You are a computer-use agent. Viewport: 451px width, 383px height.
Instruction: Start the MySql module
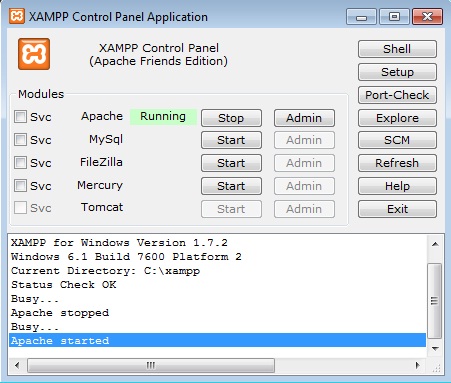[231, 140]
